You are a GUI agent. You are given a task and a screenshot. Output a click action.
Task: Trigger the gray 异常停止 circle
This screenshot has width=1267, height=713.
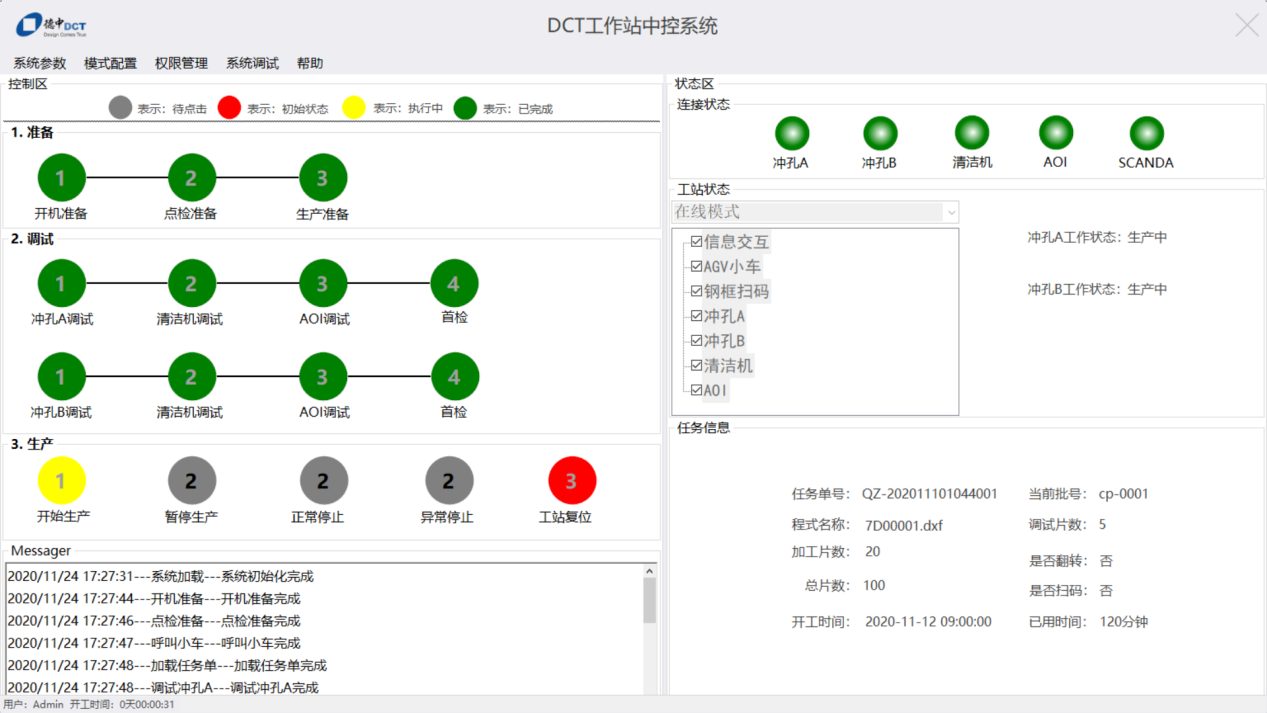(448, 481)
